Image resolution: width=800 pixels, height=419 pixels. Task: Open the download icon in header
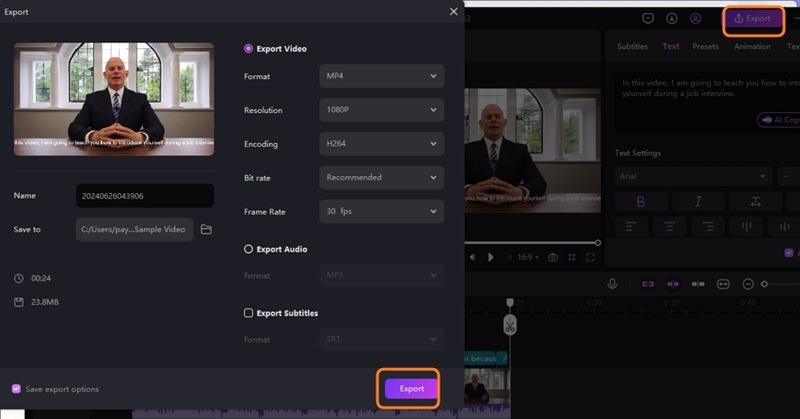[671, 18]
